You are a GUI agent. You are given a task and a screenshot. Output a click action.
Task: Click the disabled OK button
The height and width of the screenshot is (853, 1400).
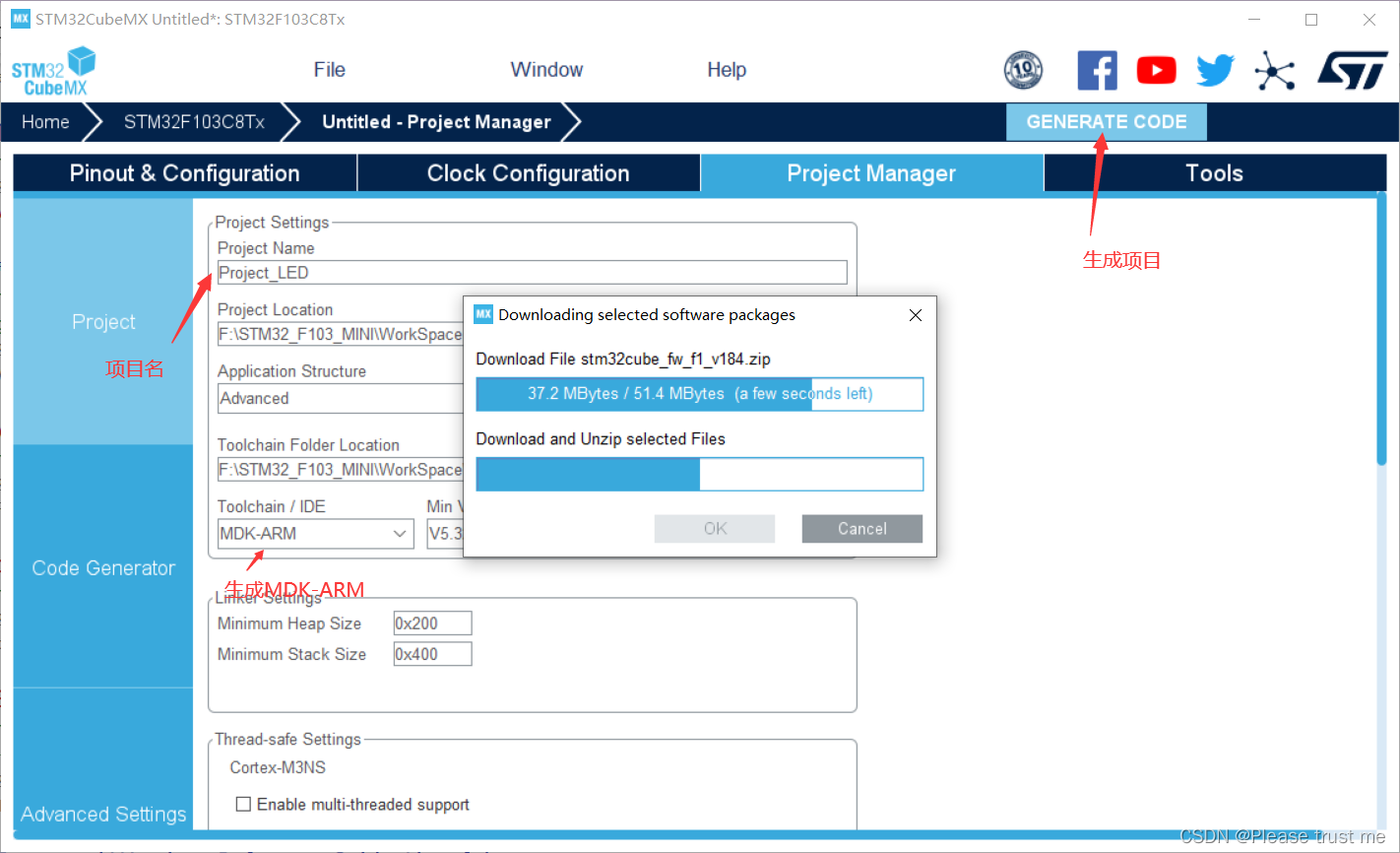coord(715,529)
